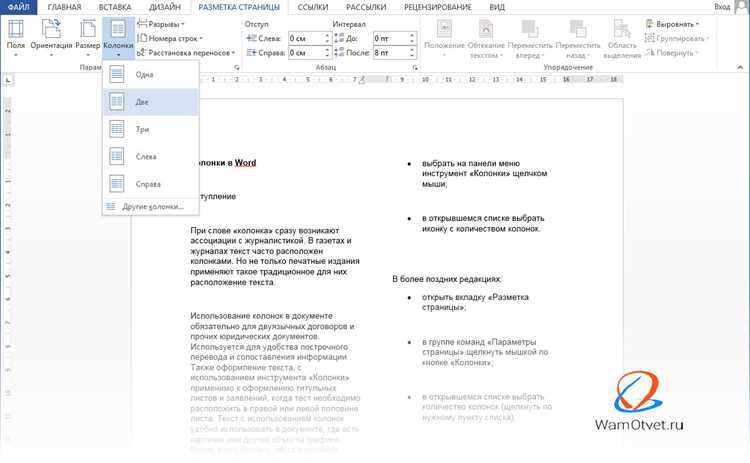Image resolution: width=750 pixels, height=463 pixels.
Task: Choose the Одна single-column option
Action: pos(151,74)
